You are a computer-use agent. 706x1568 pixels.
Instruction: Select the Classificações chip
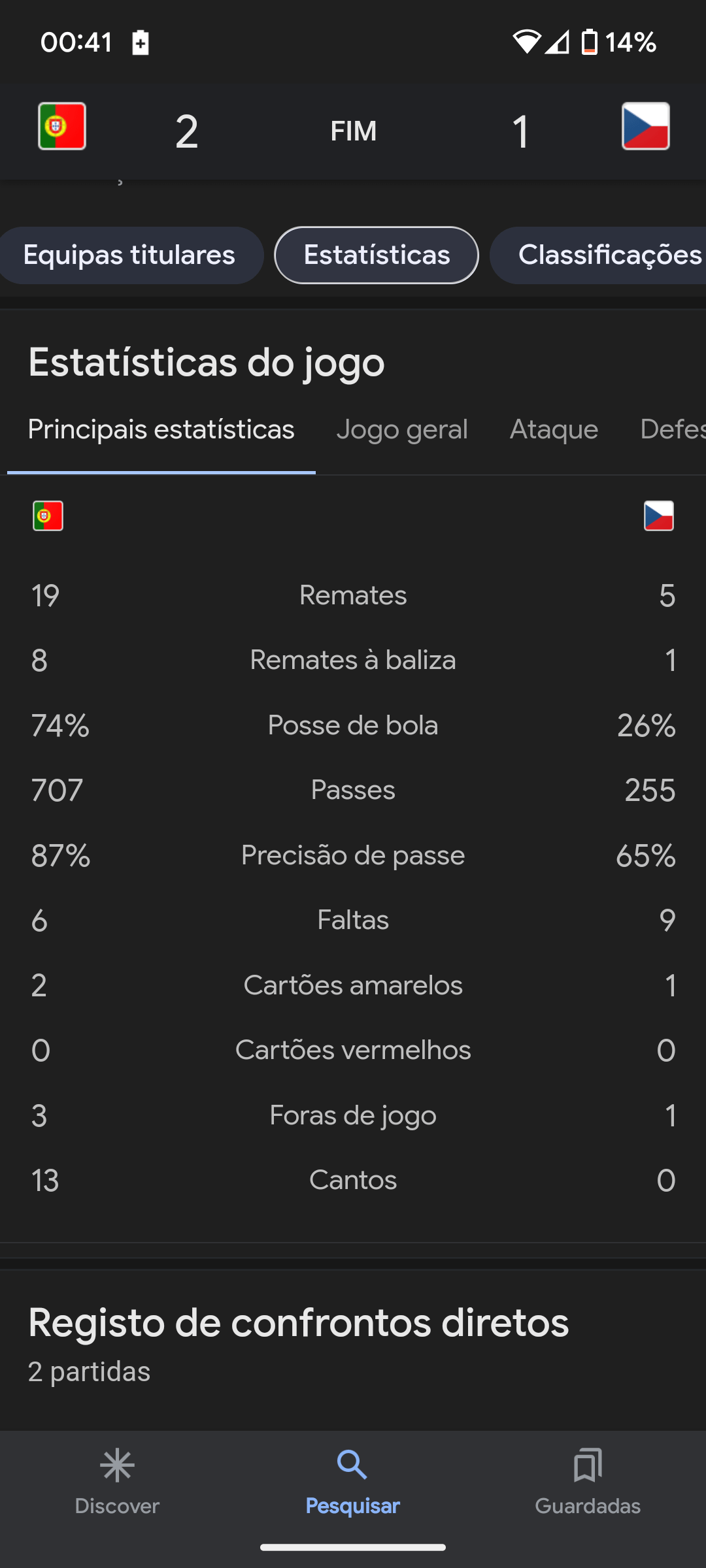(597, 255)
